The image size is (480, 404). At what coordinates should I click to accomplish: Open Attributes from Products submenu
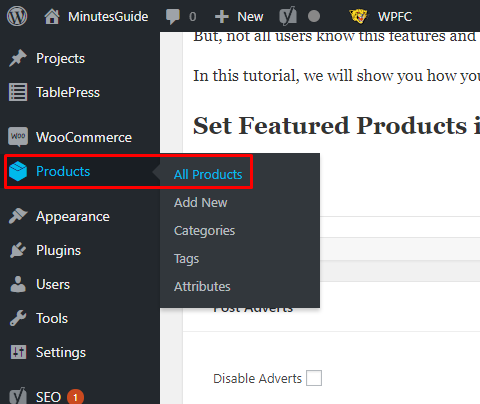coord(202,287)
